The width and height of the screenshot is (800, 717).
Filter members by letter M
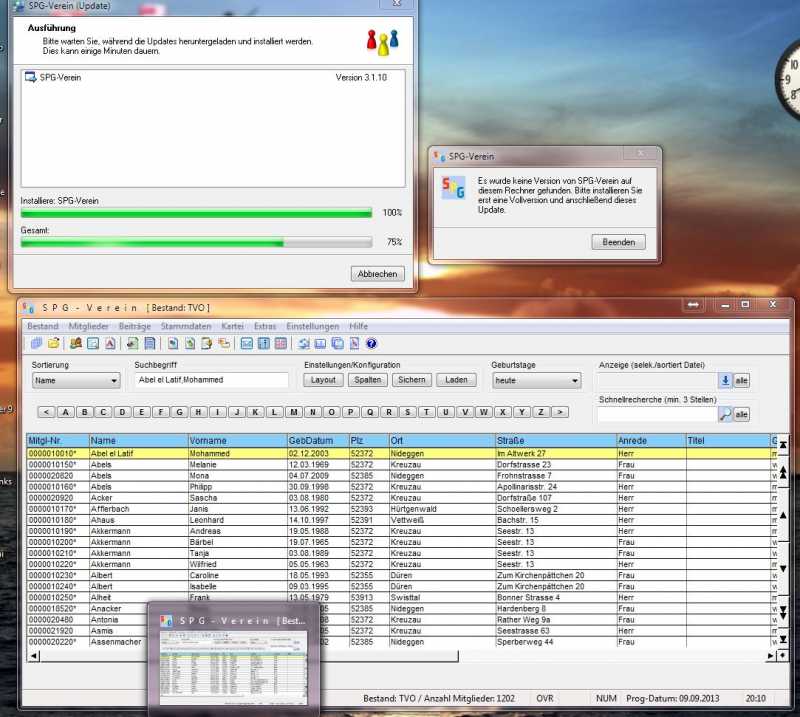coord(293,412)
